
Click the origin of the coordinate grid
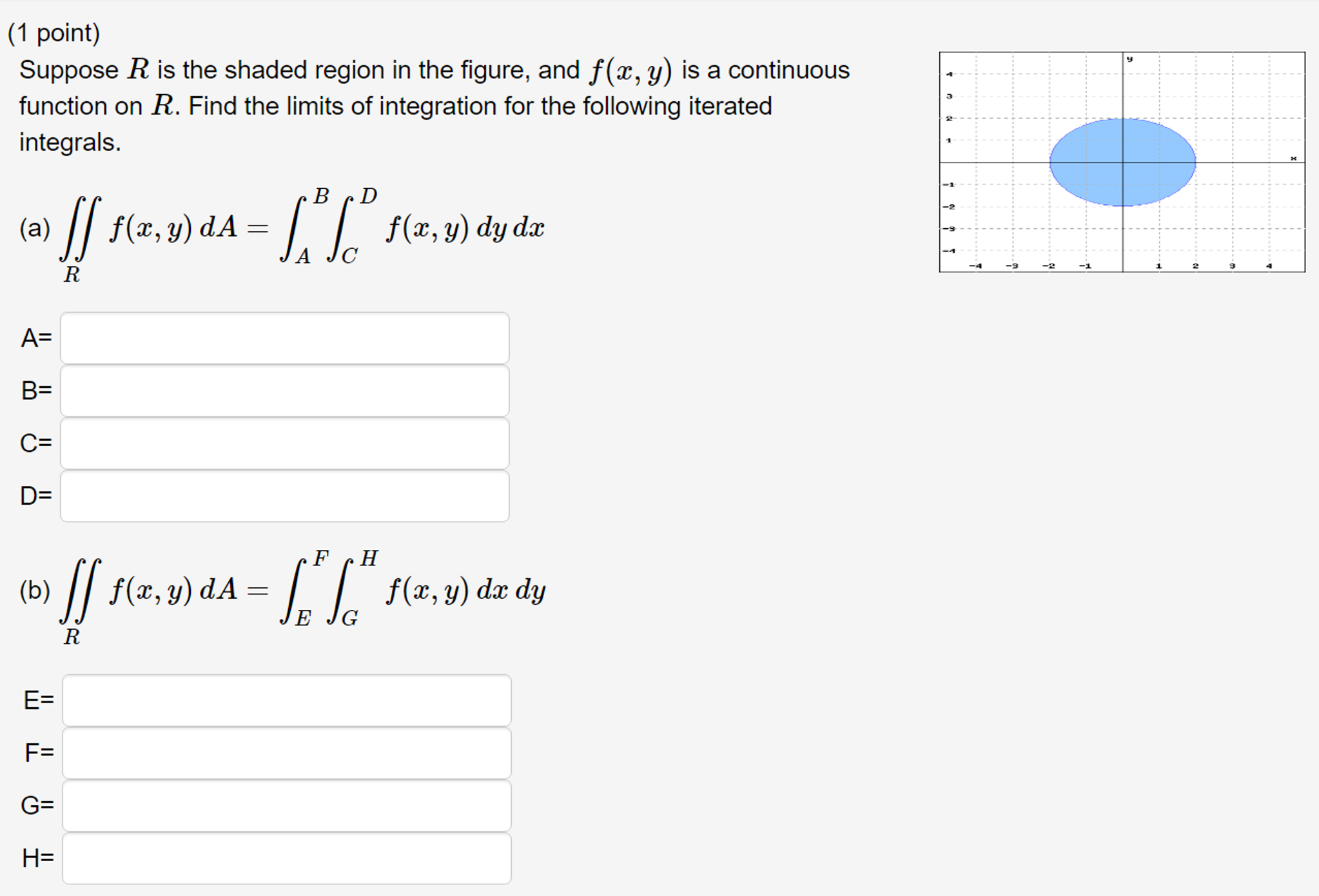coord(1123,162)
